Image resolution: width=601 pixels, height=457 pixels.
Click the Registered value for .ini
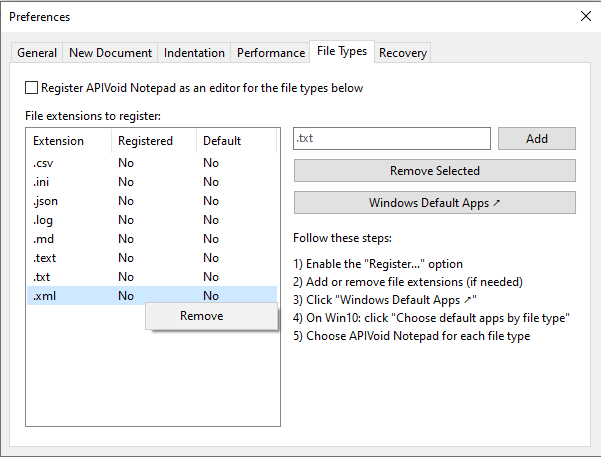pos(126,182)
